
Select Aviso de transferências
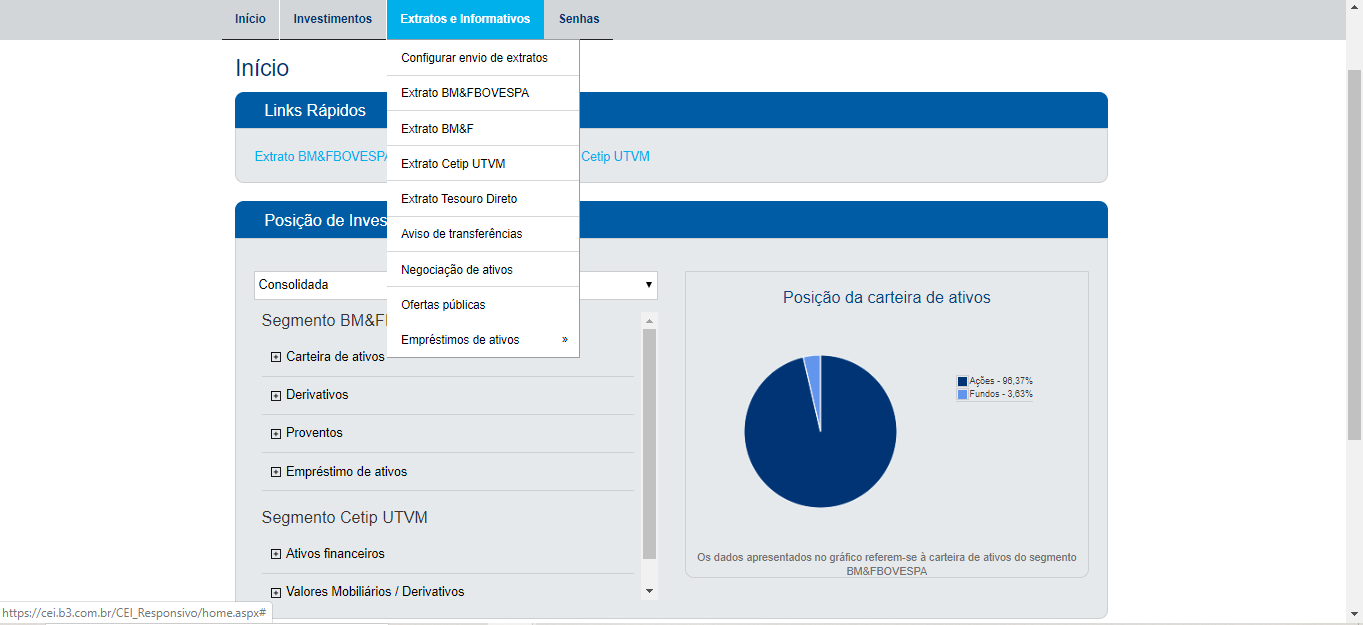click(x=483, y=234)
